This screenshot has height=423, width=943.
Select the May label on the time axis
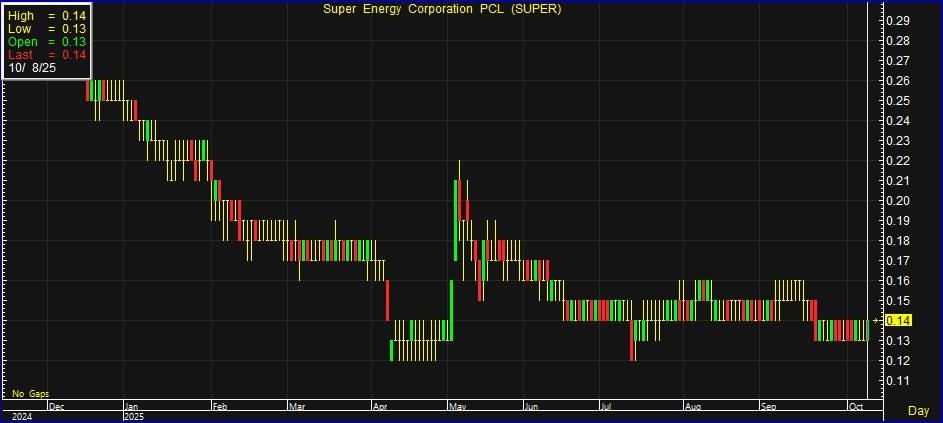[x=457, y=407]
